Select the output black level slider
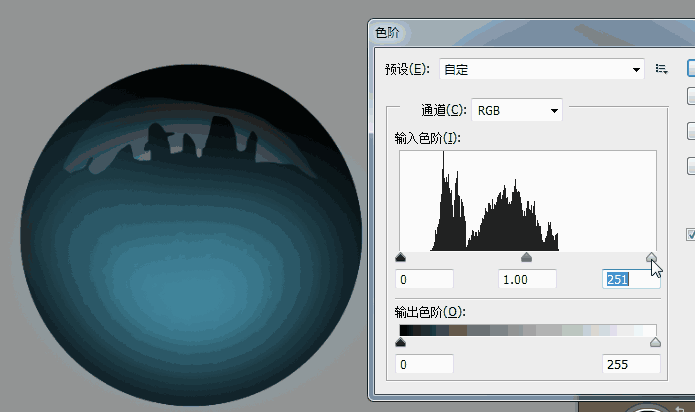This screenshot has width=695, height=412. pos(400,342)
